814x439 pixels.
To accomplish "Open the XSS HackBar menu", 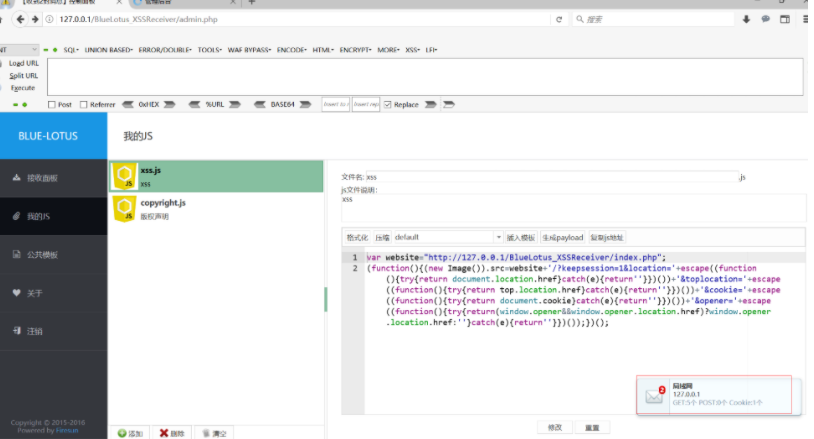I will [413, 50].
